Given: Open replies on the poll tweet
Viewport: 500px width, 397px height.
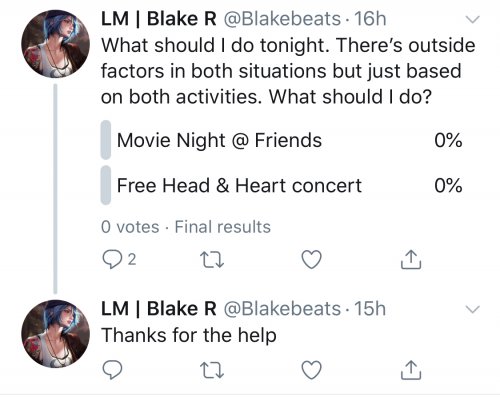Looking at the screenshot, I should pos(119,259).
